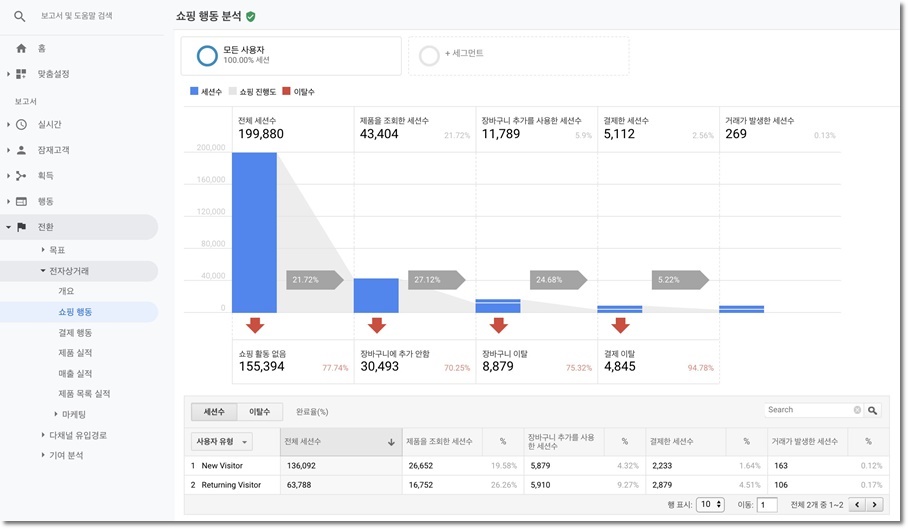Click the 맞춤설정 dashboard icon

21,74
